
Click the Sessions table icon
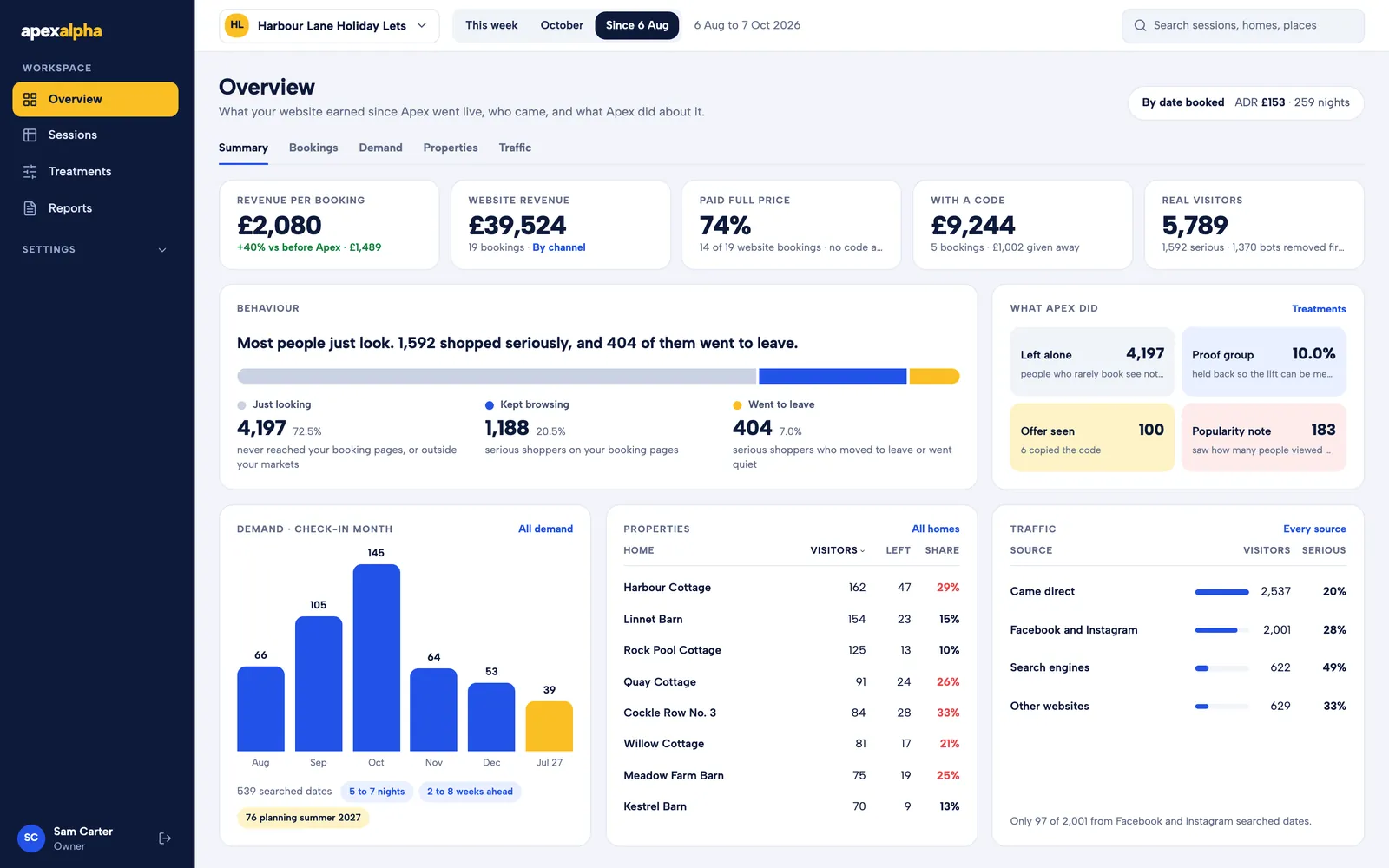[30, 135]
